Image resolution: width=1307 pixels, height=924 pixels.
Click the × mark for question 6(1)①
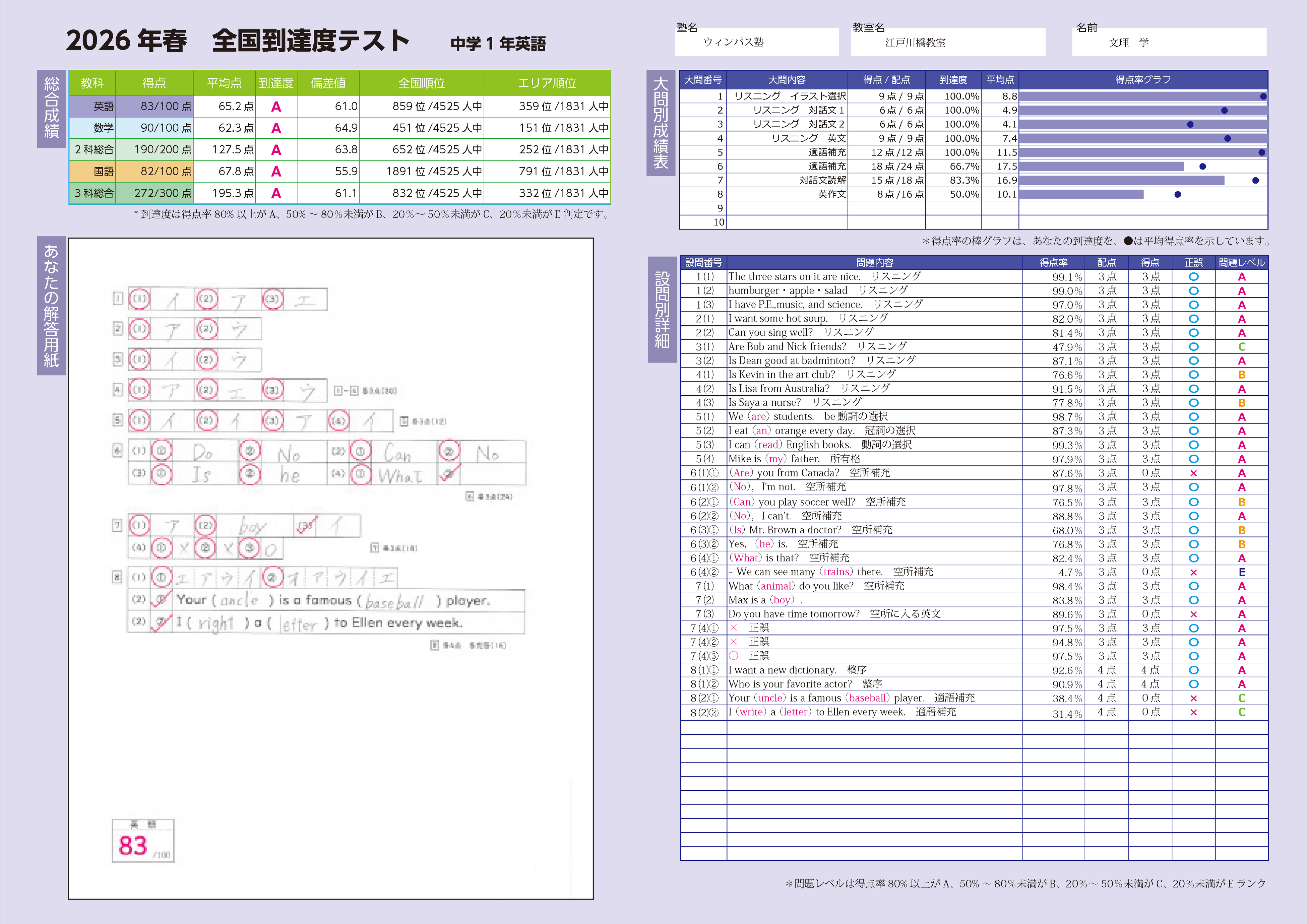[1193, 473]
